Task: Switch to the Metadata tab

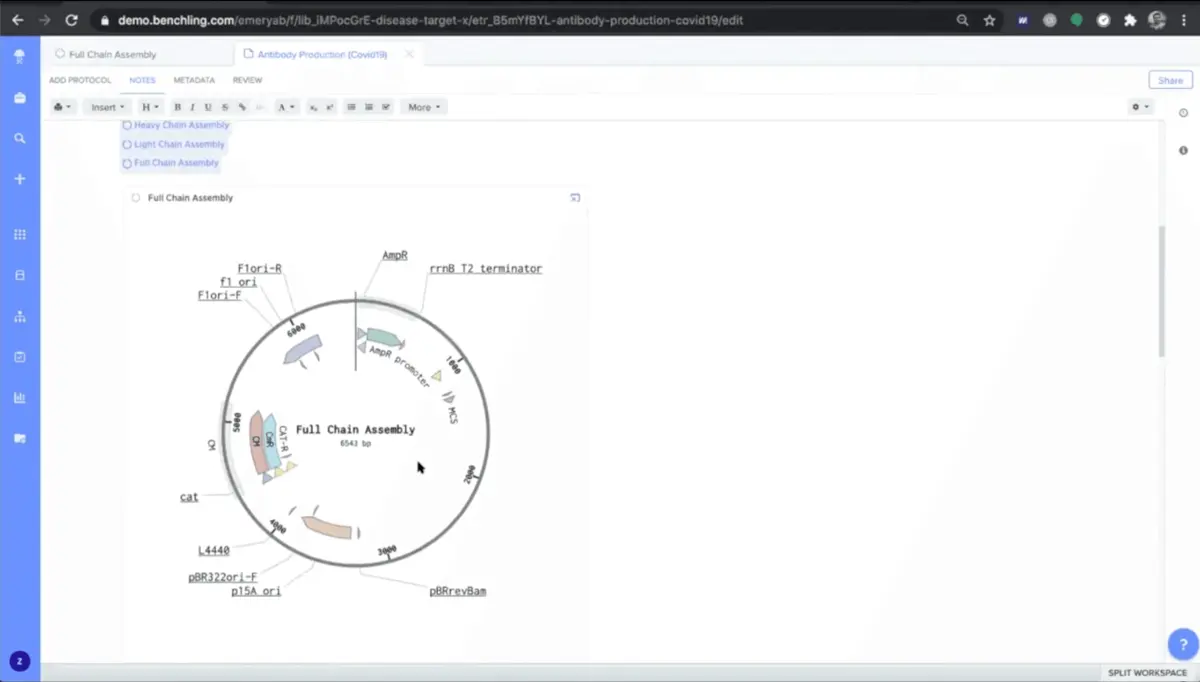Action: point(194,80)
